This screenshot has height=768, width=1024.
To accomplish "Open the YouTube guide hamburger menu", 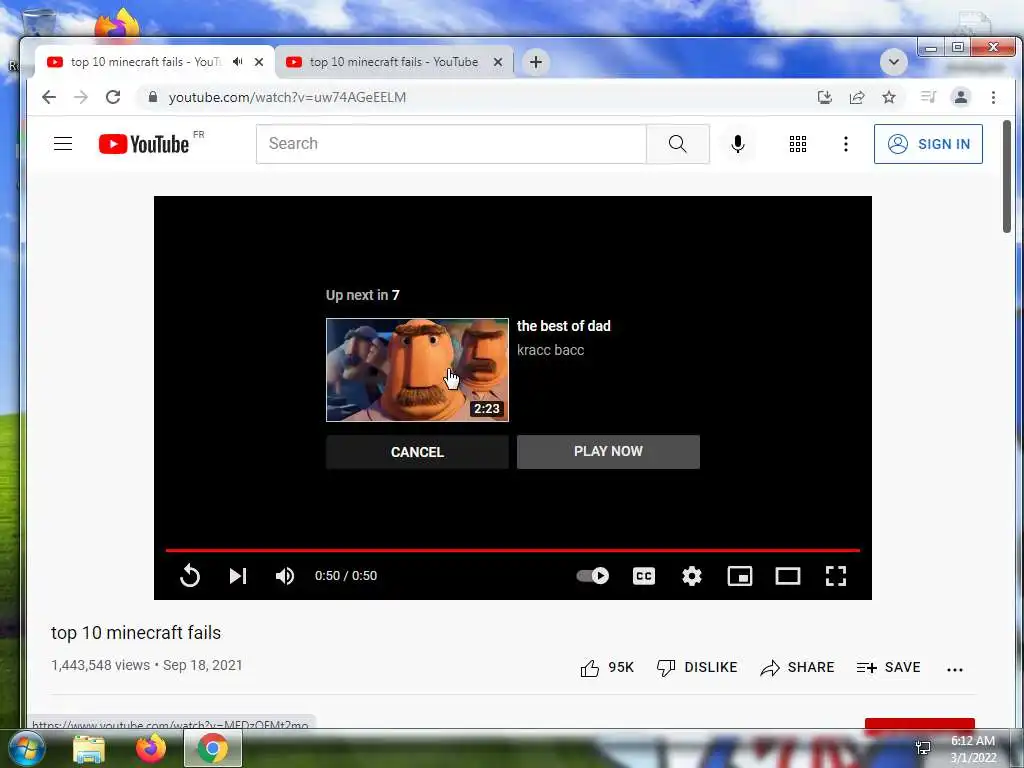I will [x=63, y=144].
